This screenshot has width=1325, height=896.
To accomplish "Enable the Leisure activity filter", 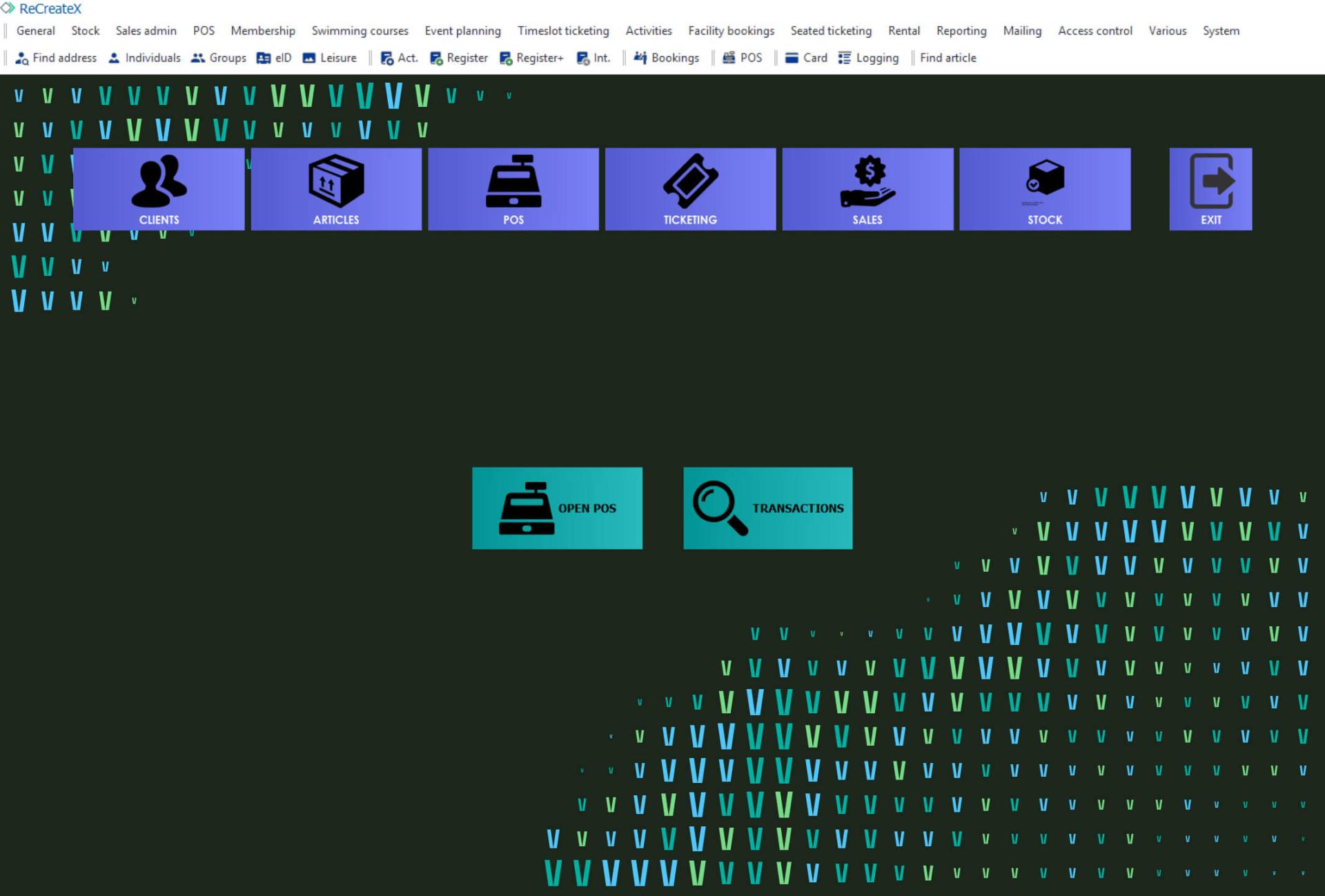I will pos(338,57).
